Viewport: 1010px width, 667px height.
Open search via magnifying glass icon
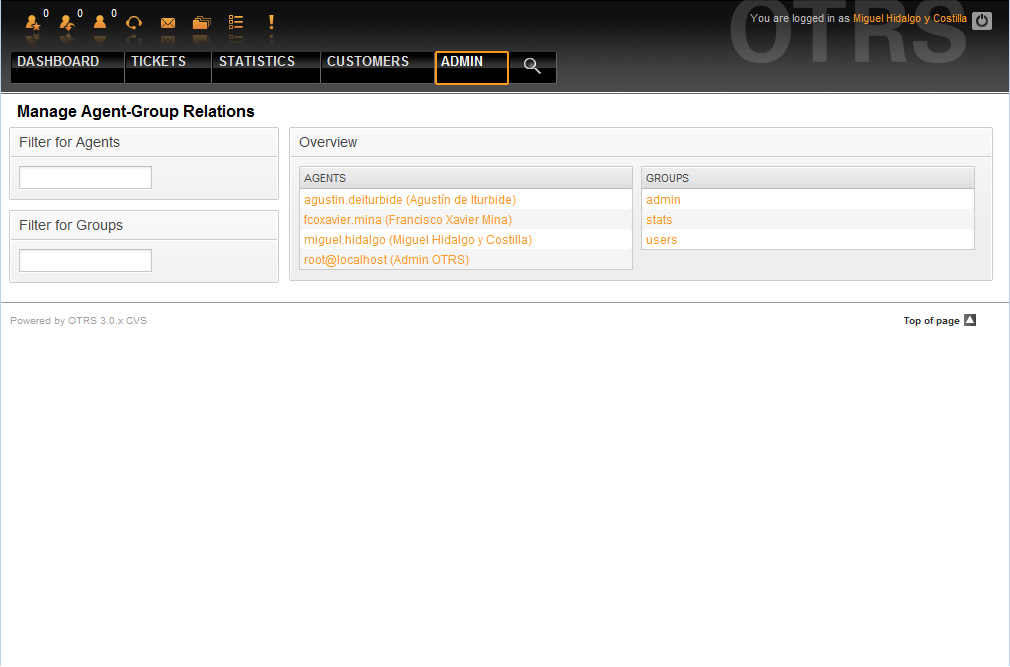[x=532, y=67]
